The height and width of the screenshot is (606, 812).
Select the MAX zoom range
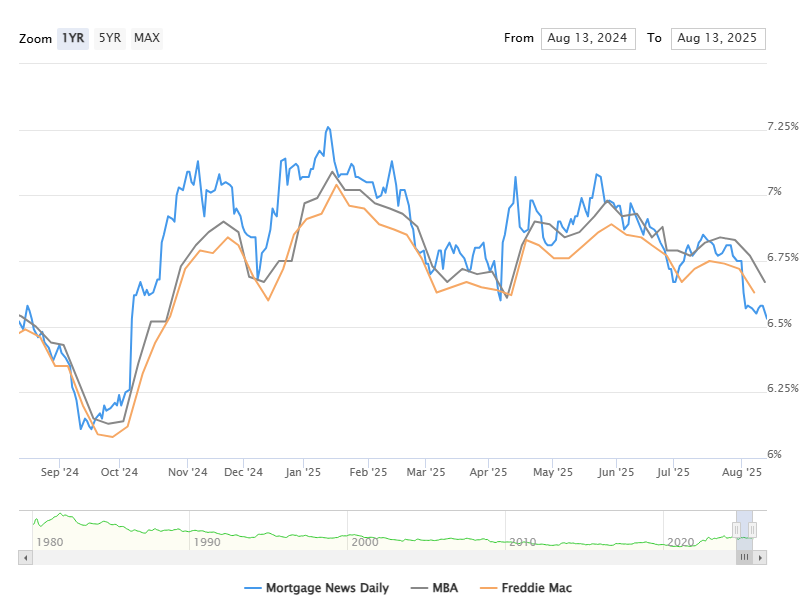pos(147,38)
